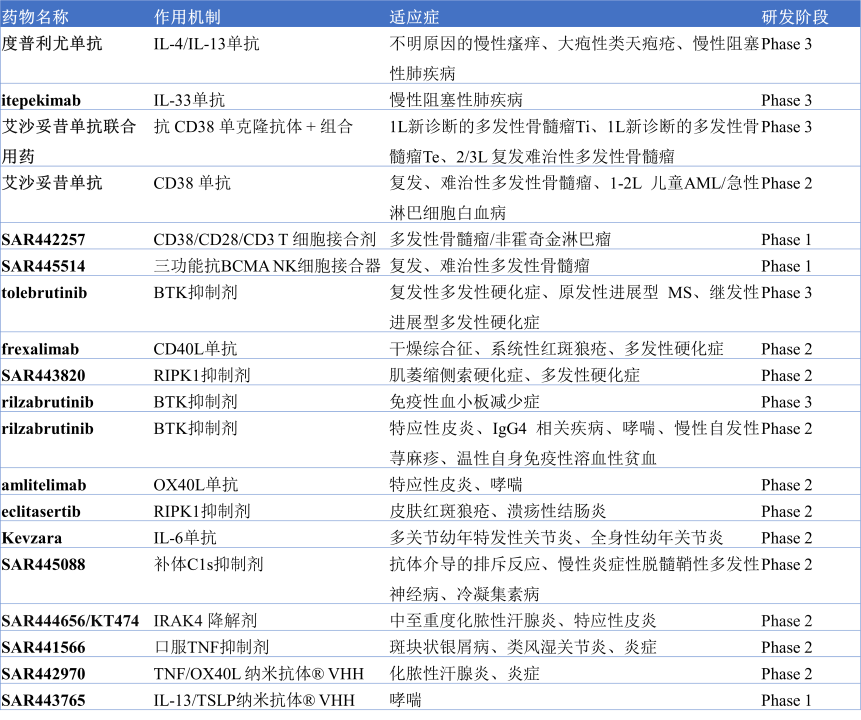The width and height of the screenshot is (861, 720).
Task: Click the 度普利尤单抗 drug name cell
Action: pyautogui.click(x=52, y=44)
